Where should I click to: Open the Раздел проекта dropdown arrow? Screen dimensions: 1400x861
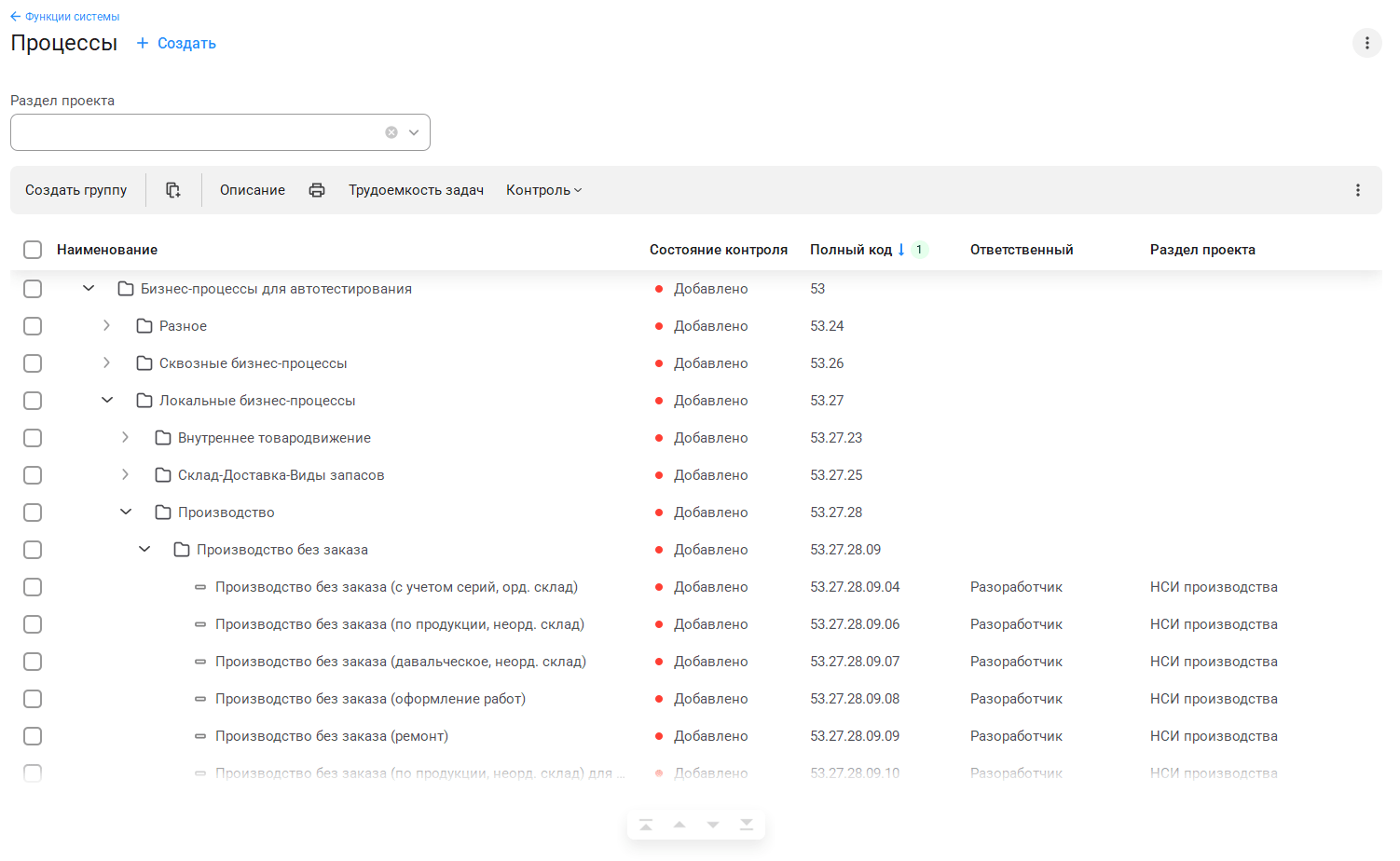[414, 132]
